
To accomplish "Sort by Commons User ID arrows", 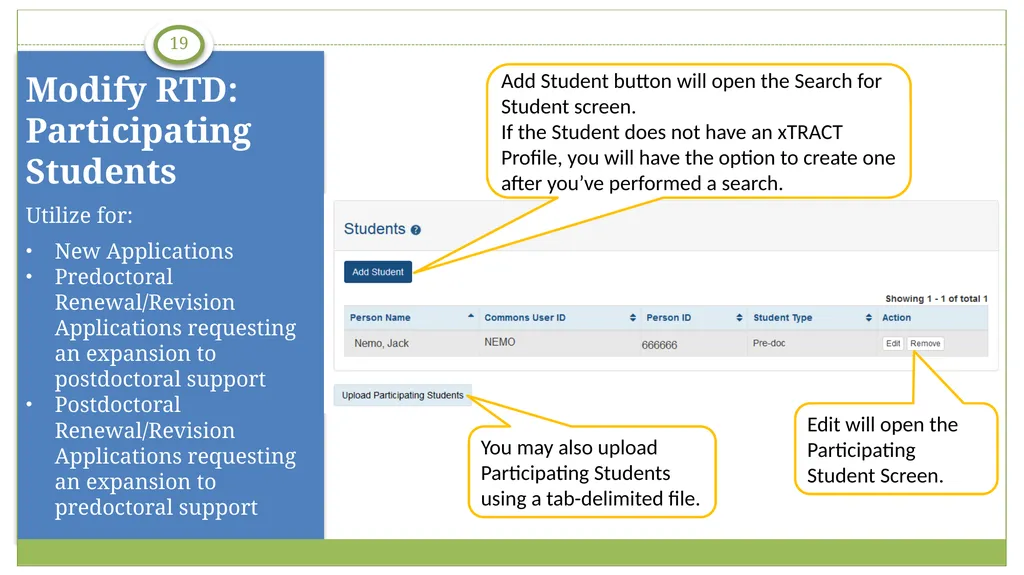I will (x=632, y=318).
